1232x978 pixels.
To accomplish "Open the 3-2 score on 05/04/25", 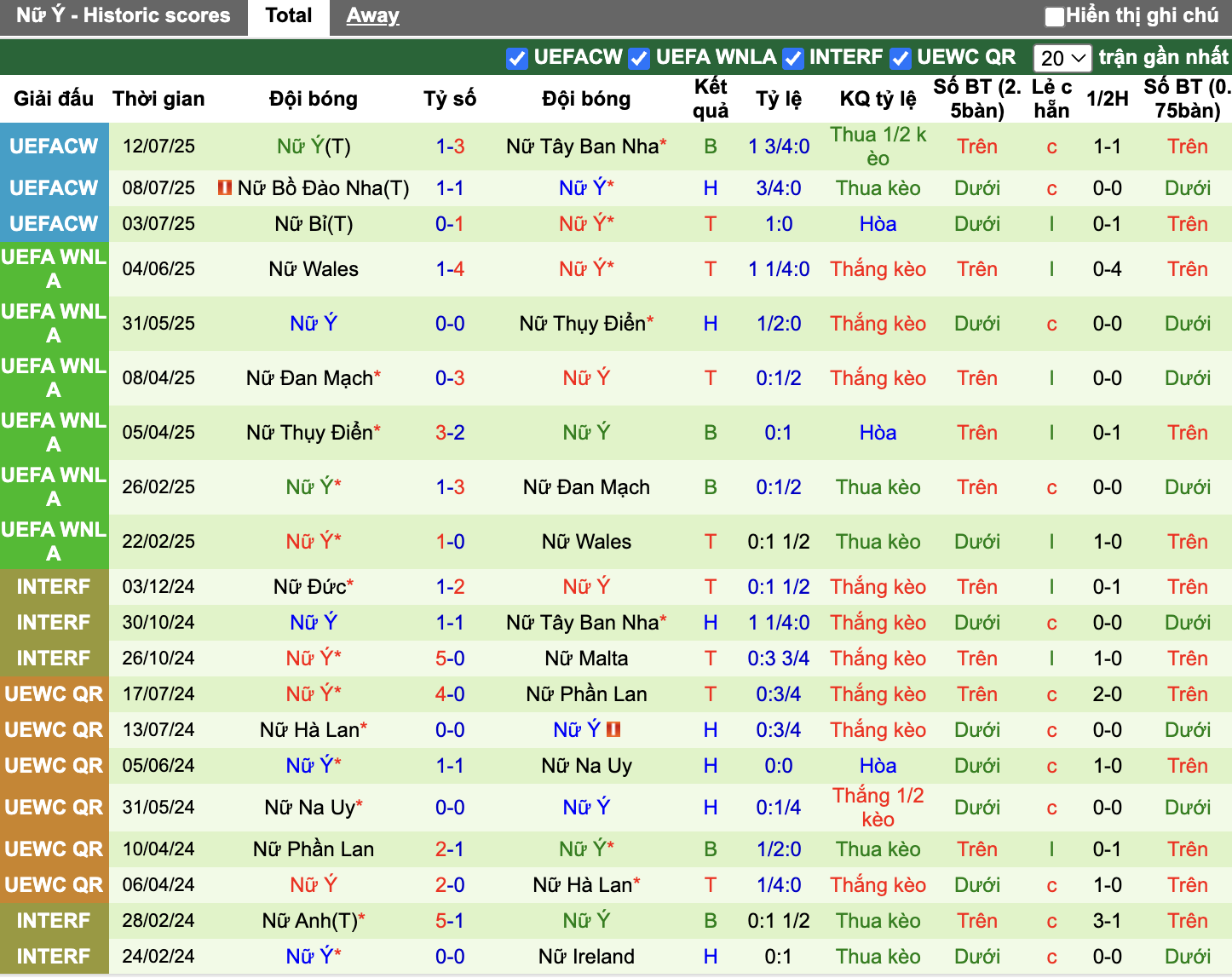I will click(x=450, y=433).
